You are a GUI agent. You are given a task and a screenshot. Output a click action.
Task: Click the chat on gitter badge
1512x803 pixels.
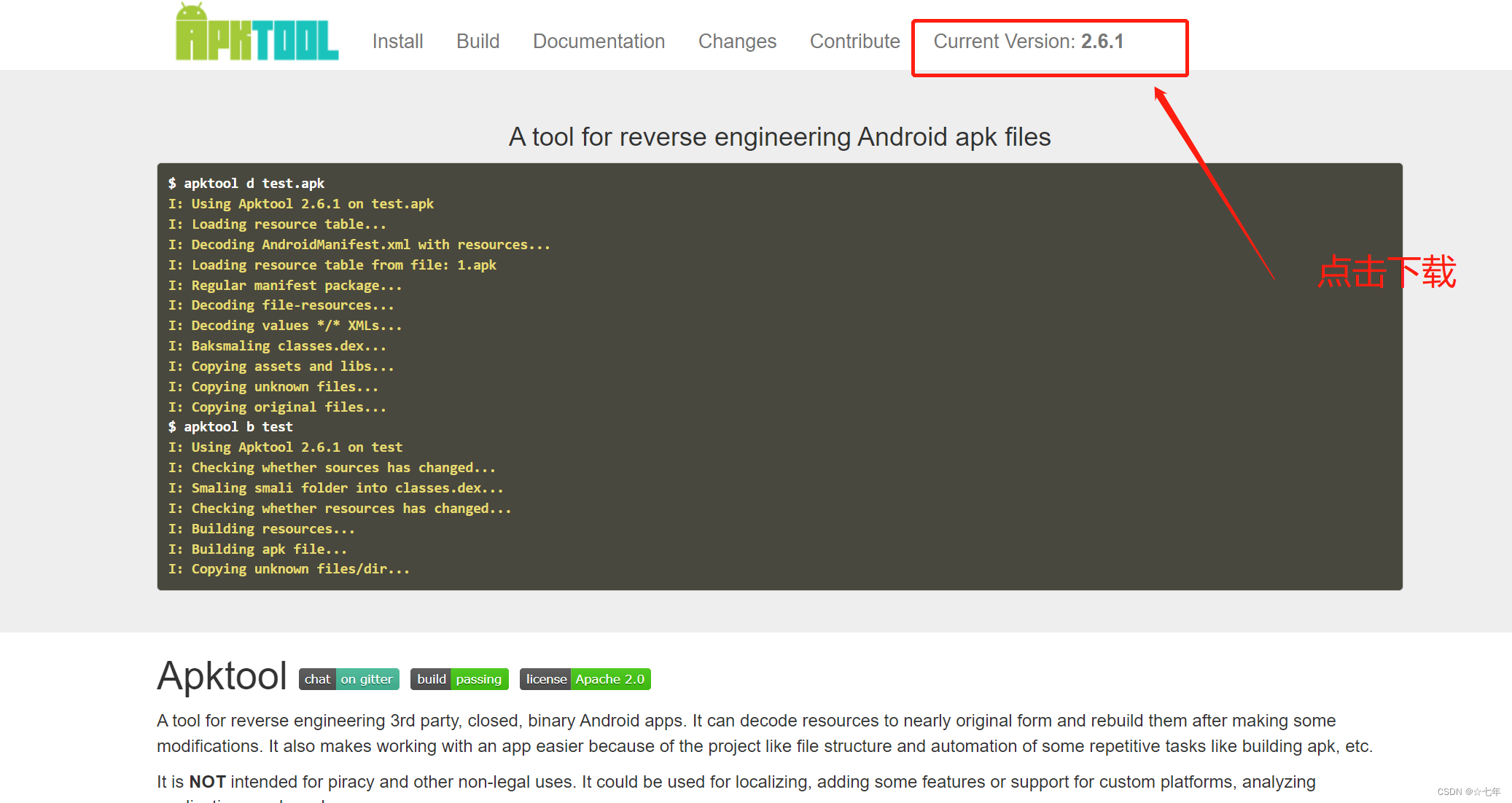[x=349, y=679]
